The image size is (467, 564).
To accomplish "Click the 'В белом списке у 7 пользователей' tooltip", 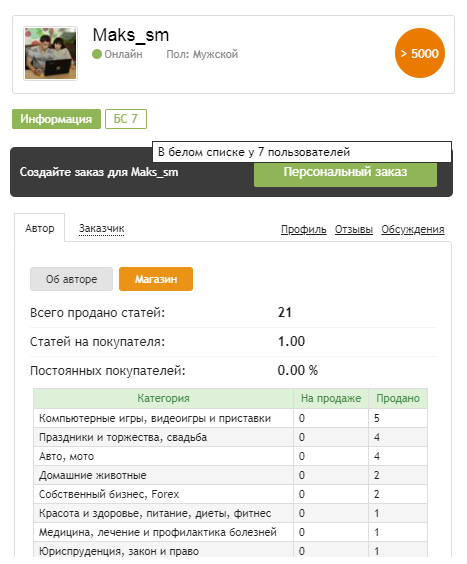I will point(302,152).
